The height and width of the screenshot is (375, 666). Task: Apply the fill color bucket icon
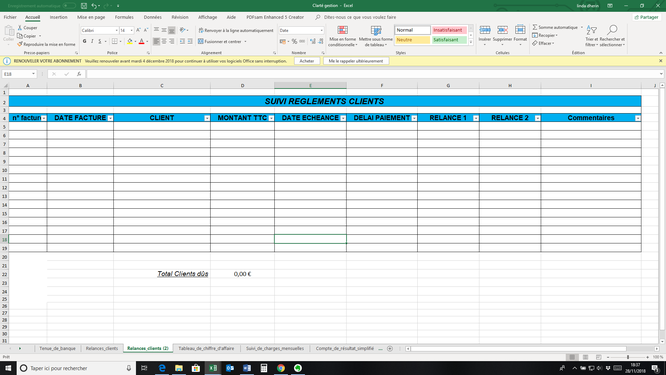130,41
